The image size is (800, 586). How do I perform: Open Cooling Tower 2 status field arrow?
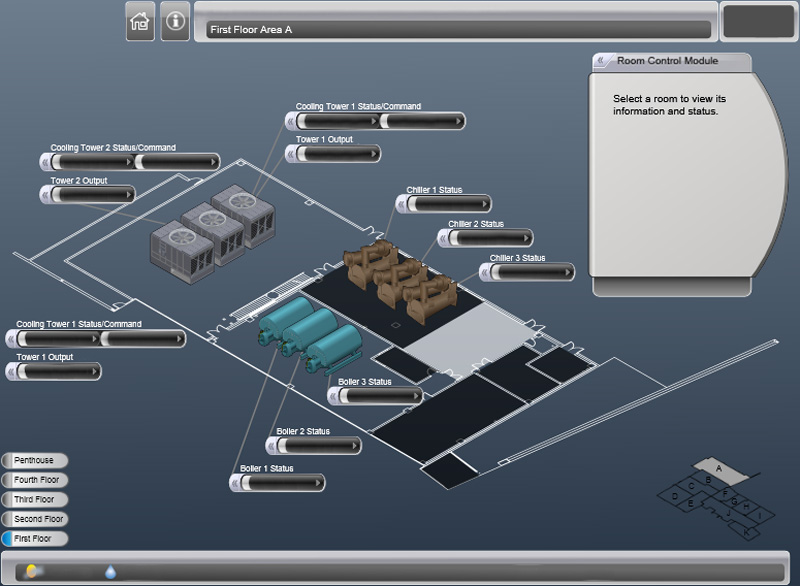[129, 162]
